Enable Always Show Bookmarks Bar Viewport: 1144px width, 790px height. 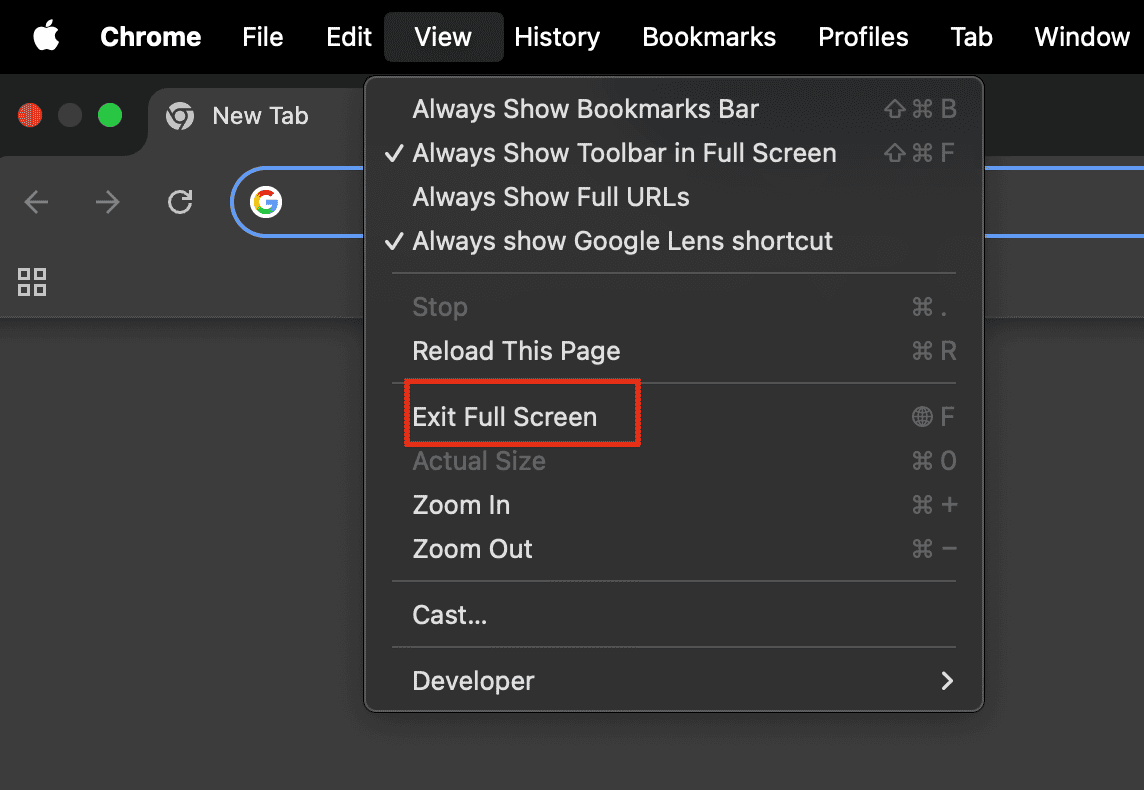(585, 109)
